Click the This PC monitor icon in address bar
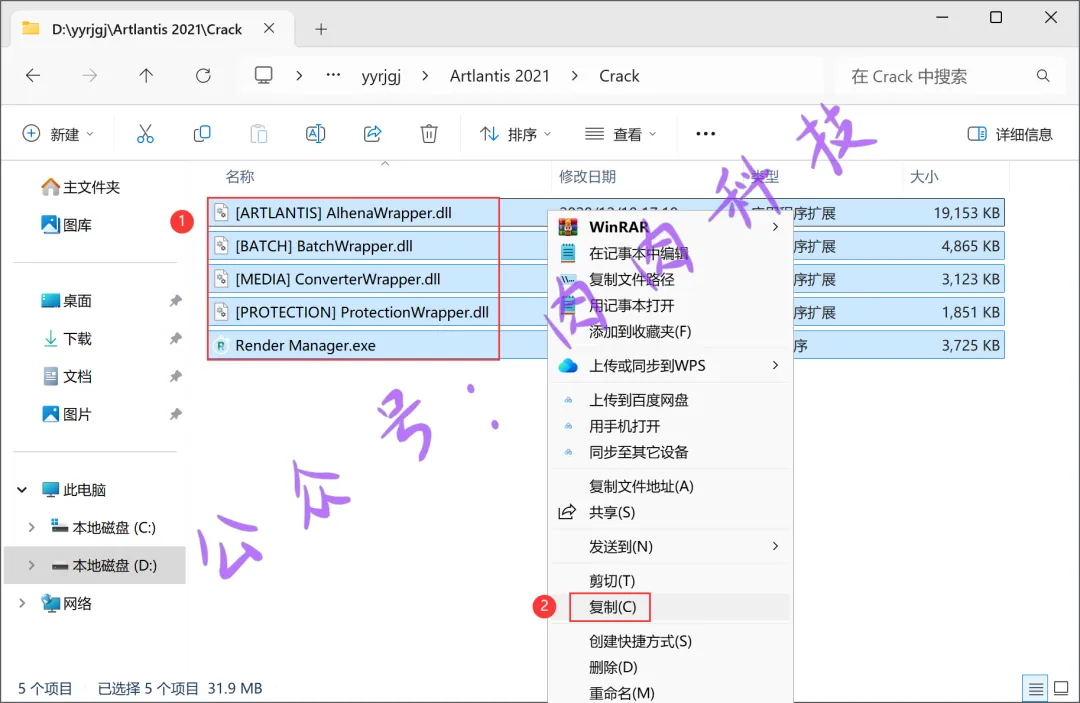Viewport: 1080px width, 703px height. click(264, 75)
